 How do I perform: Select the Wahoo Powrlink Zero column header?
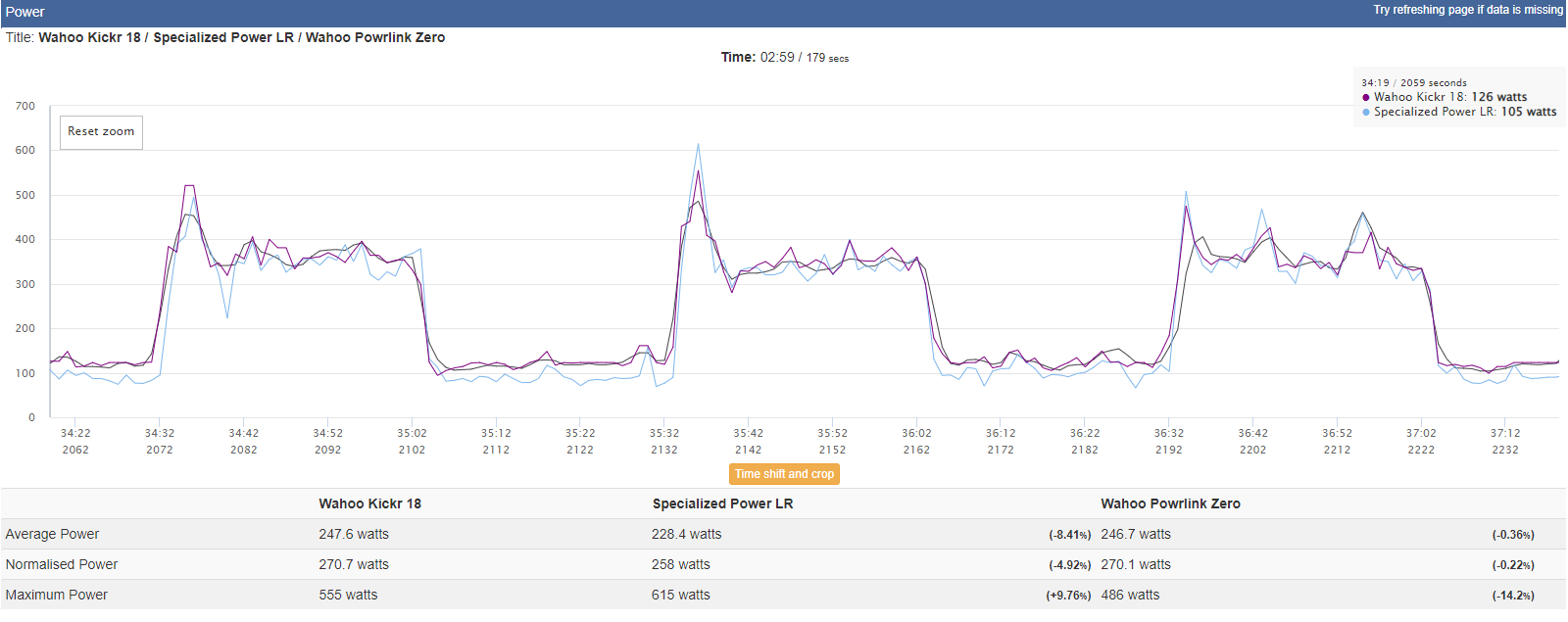[1170, 503]
